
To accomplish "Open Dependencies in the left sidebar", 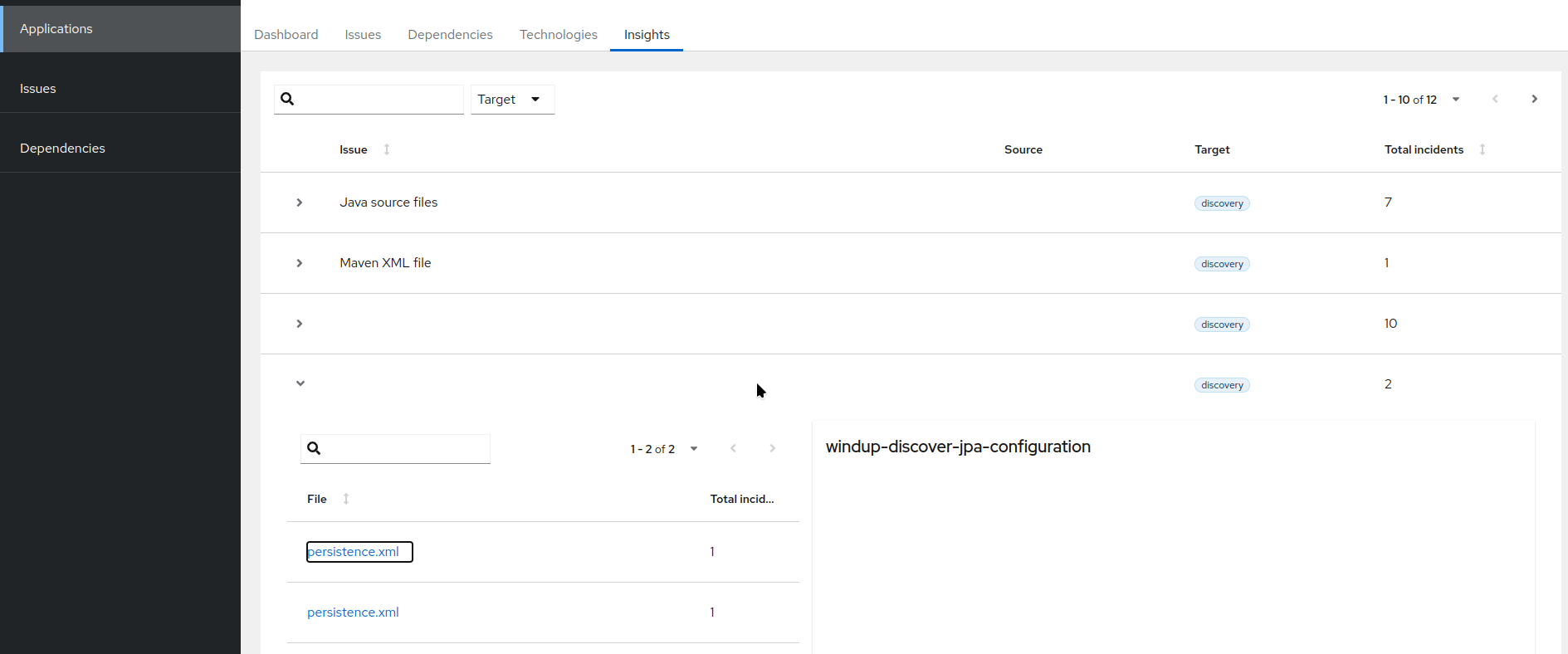I will coord(63,149).
